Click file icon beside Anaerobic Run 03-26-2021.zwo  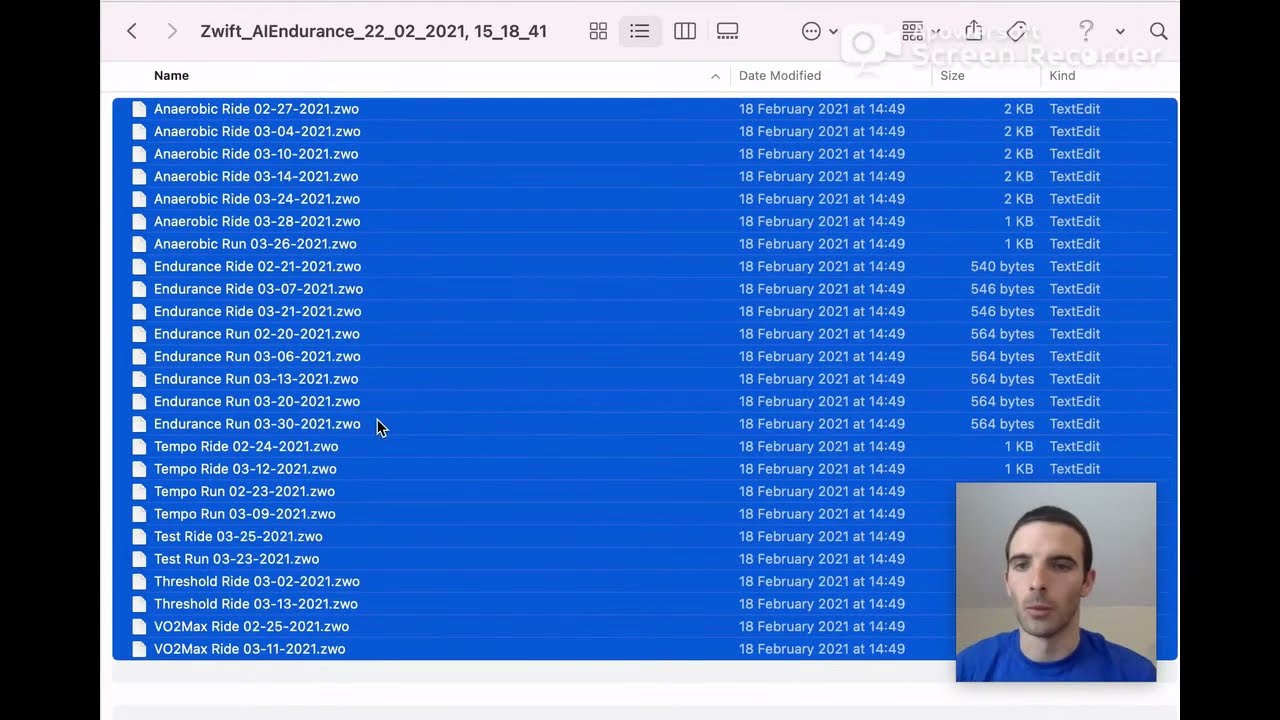click(x=139, y=244)
